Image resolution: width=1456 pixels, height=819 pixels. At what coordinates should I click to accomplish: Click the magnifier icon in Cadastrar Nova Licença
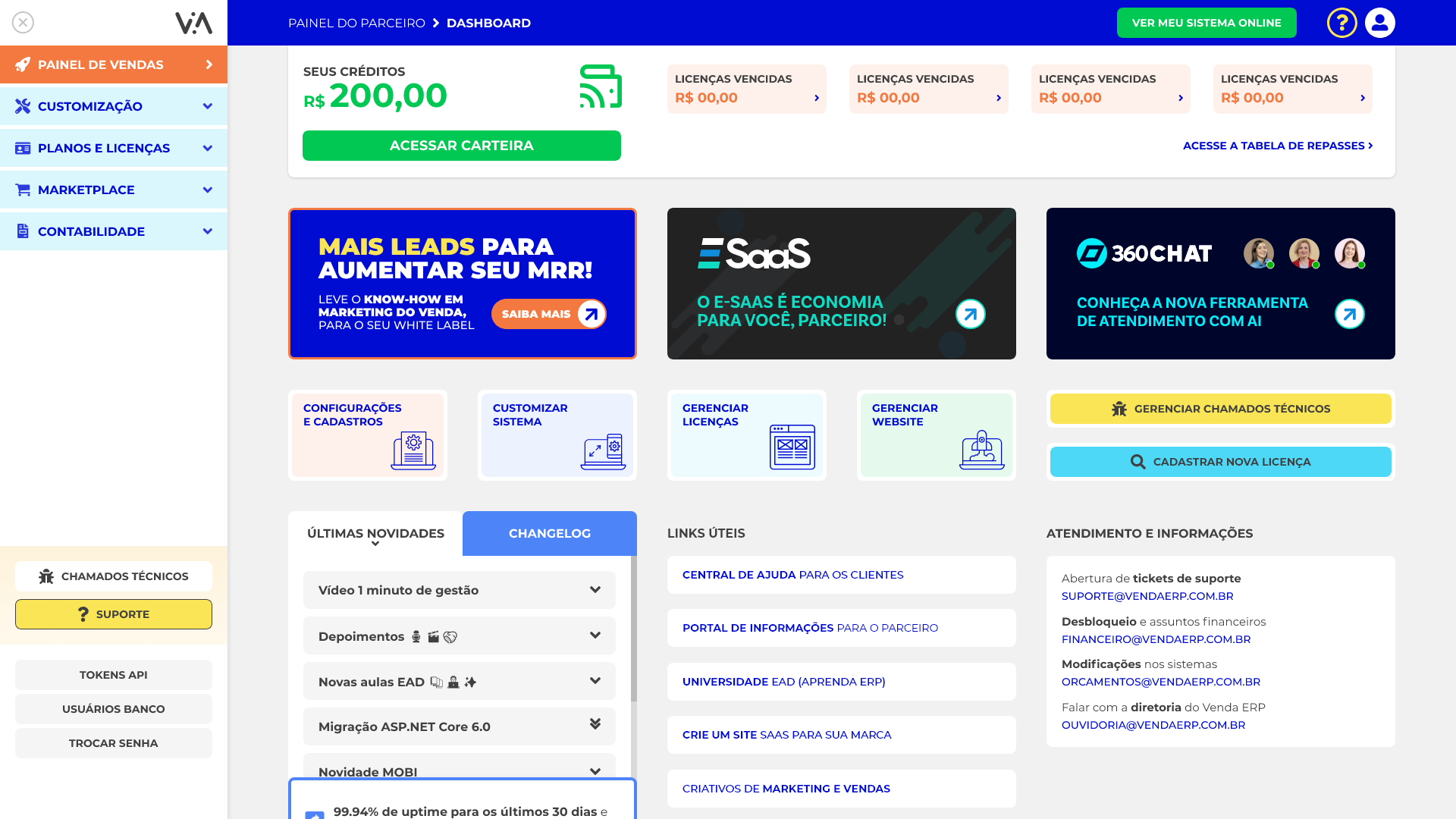[1137, 462]
